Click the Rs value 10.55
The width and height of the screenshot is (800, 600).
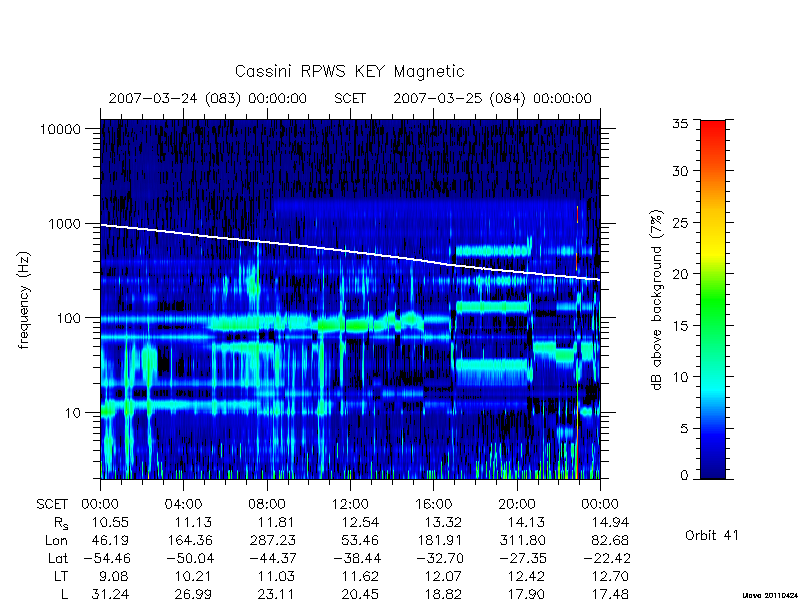[x=110, y=522]
